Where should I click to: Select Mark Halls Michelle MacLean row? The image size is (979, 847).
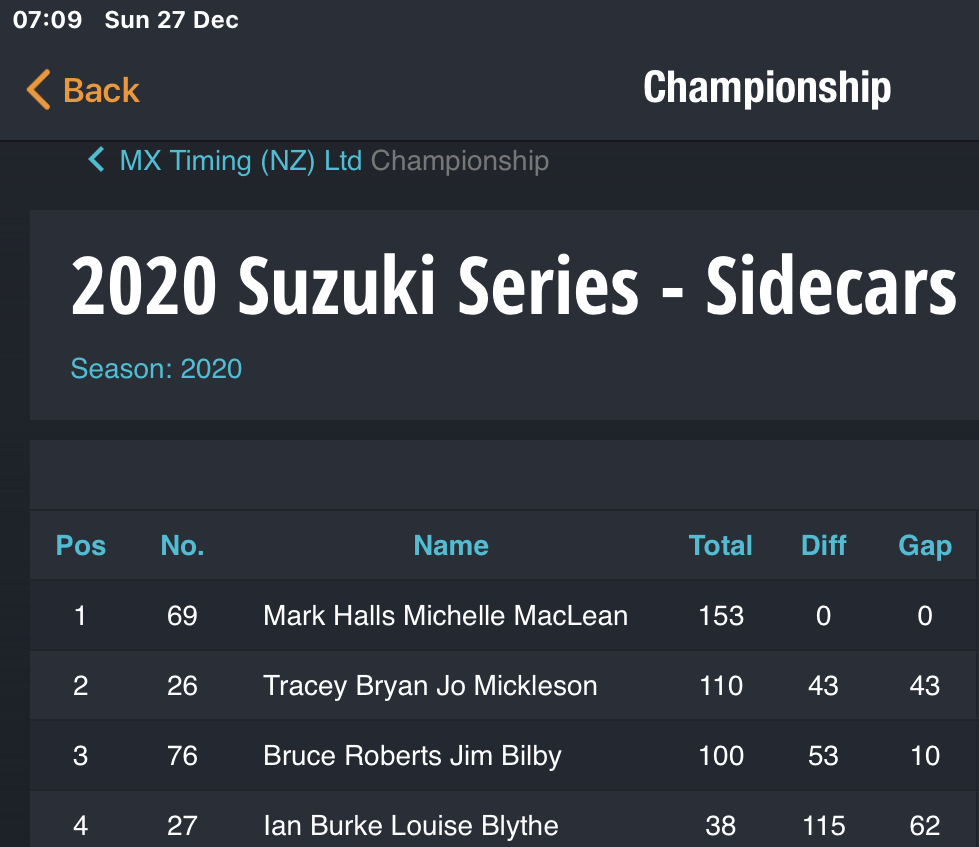504,615
